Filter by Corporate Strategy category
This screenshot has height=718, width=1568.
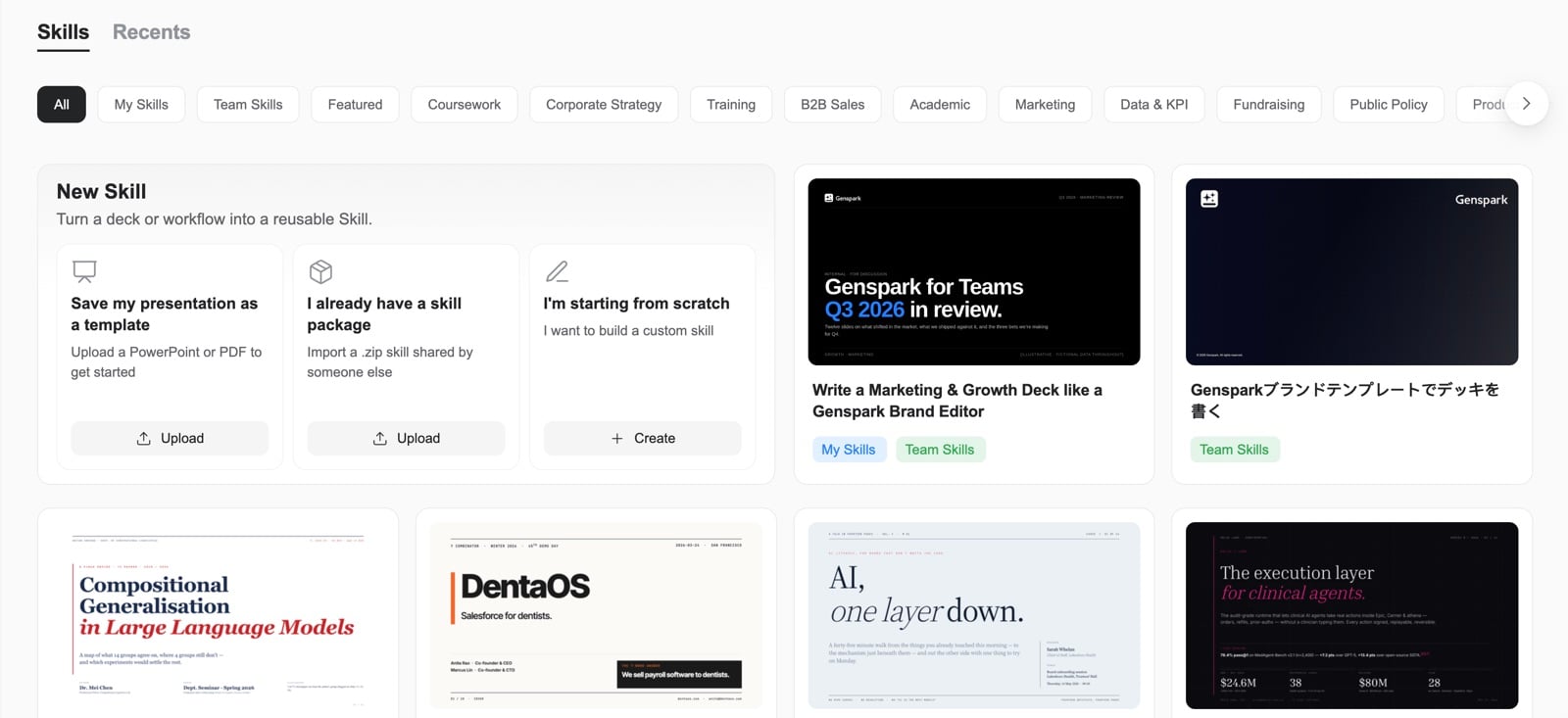604,105
